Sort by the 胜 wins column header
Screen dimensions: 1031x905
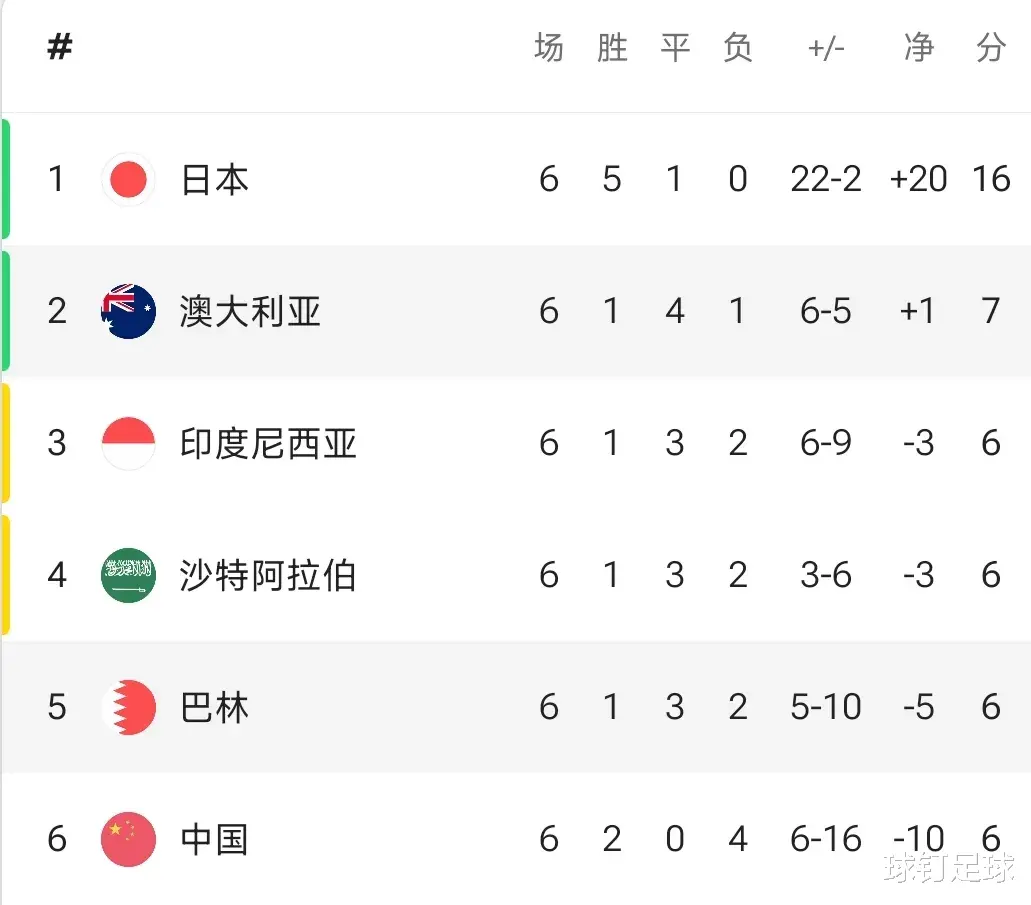pos(612,47)
